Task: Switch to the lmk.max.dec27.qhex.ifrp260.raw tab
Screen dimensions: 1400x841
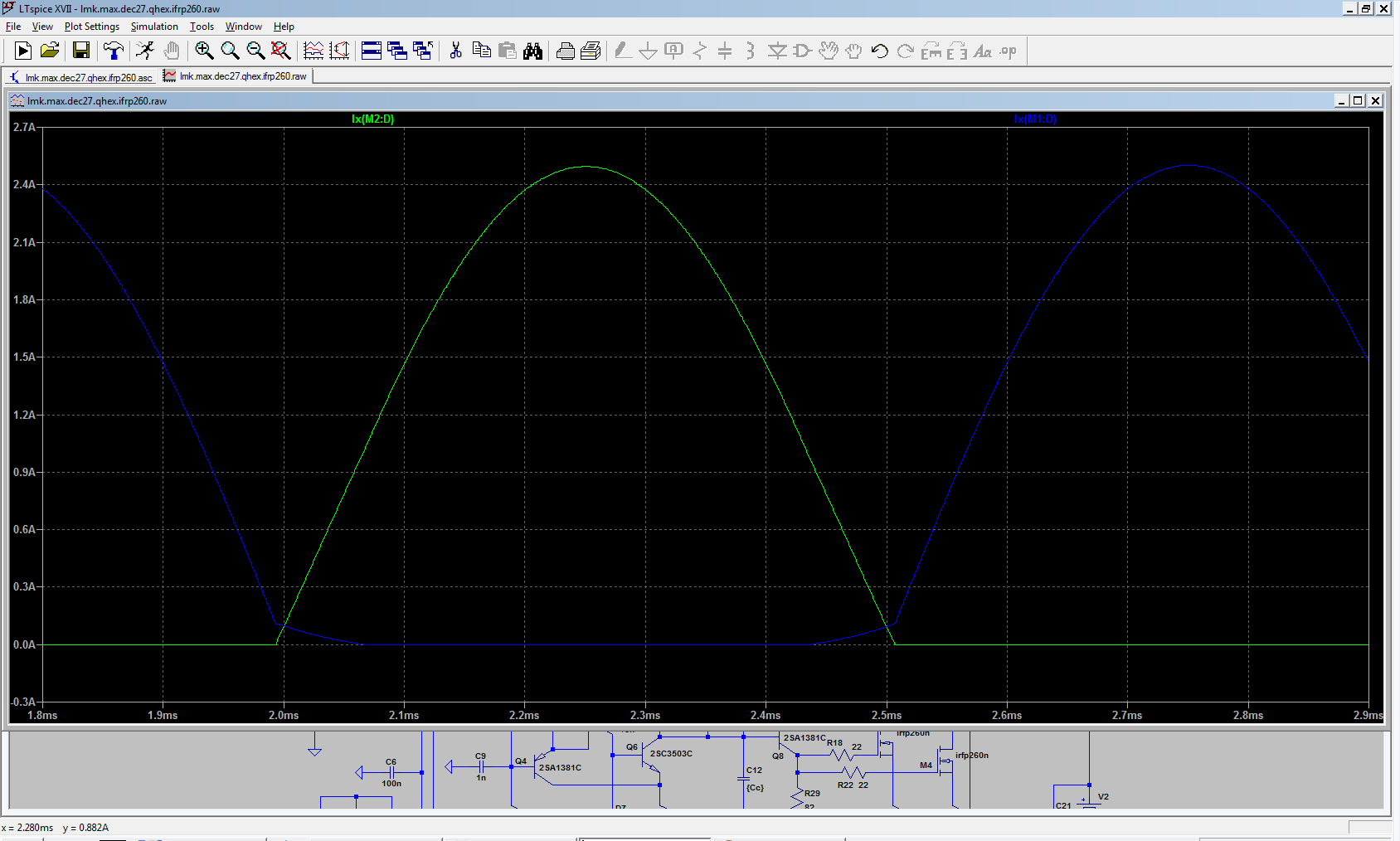Action: 236,76
